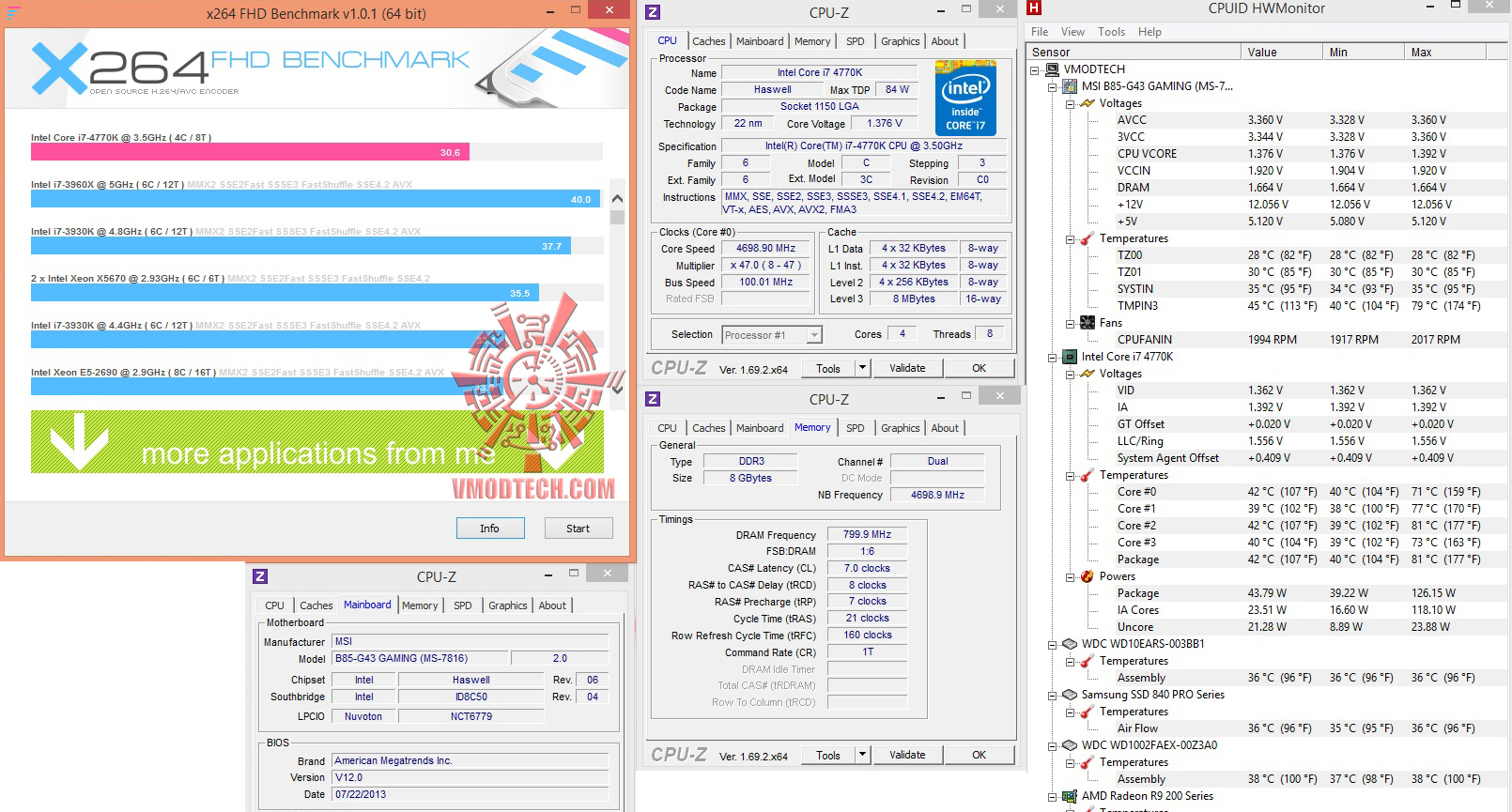
Task: Collapse the Fans tree node
Action: tap(1070, 323)
